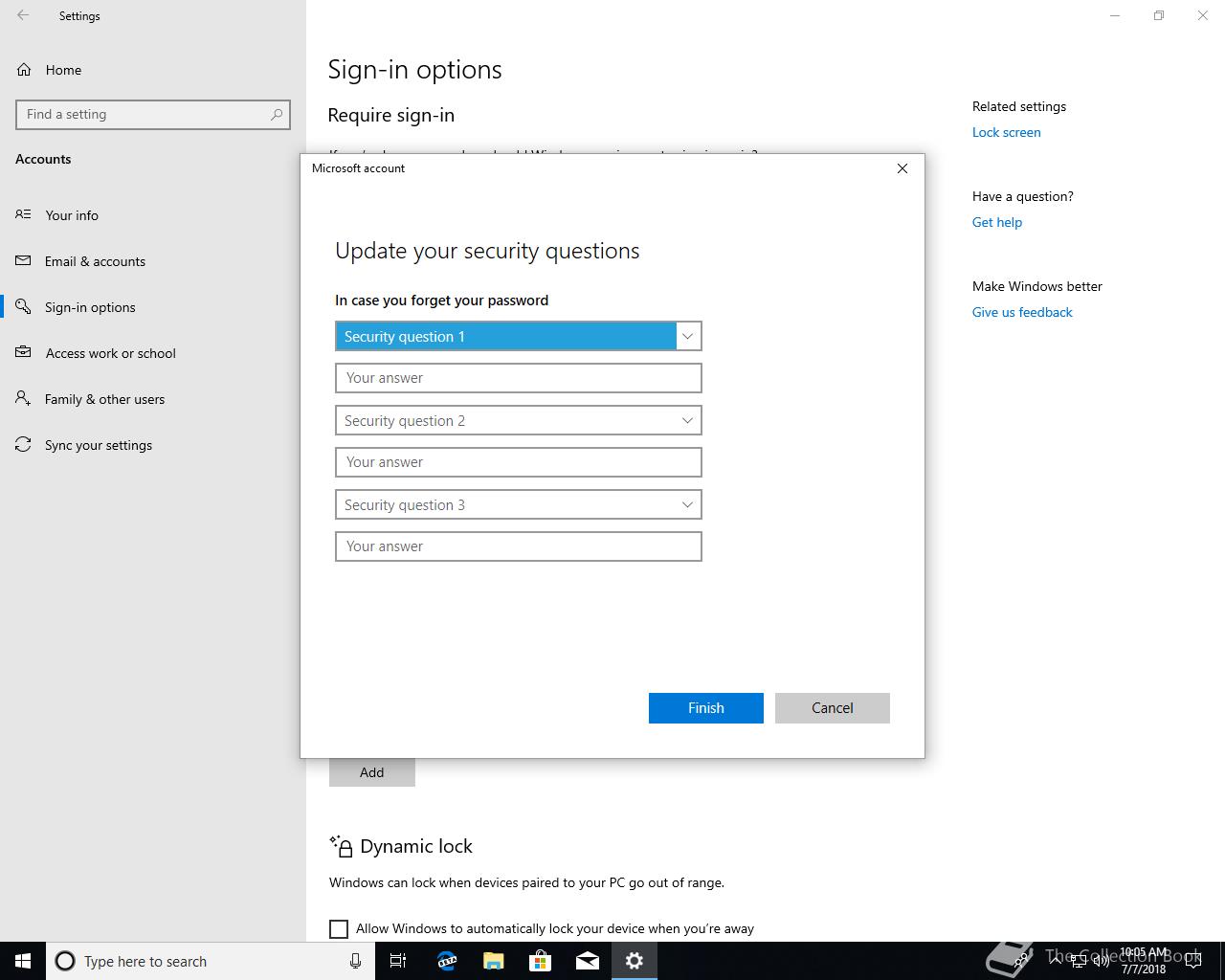
Task: Open Sync your settings
Action: [153, 445]
